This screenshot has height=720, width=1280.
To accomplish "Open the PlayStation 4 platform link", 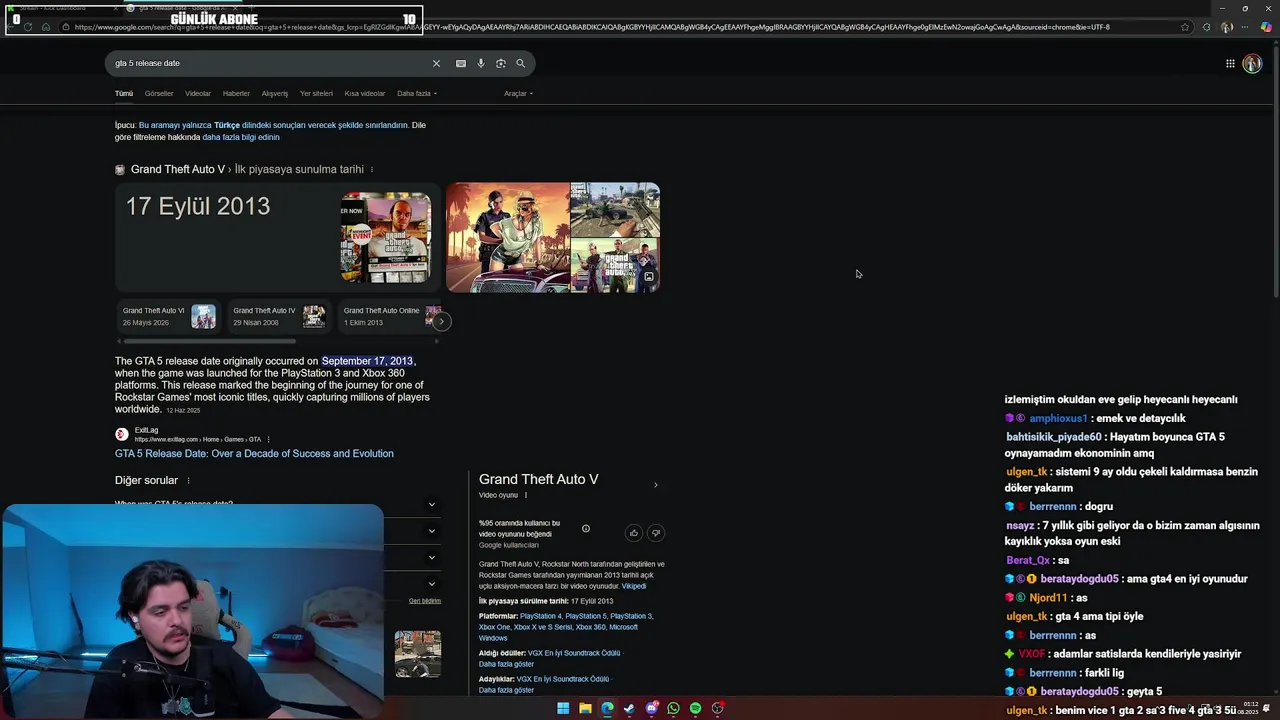I will (540, 616).
